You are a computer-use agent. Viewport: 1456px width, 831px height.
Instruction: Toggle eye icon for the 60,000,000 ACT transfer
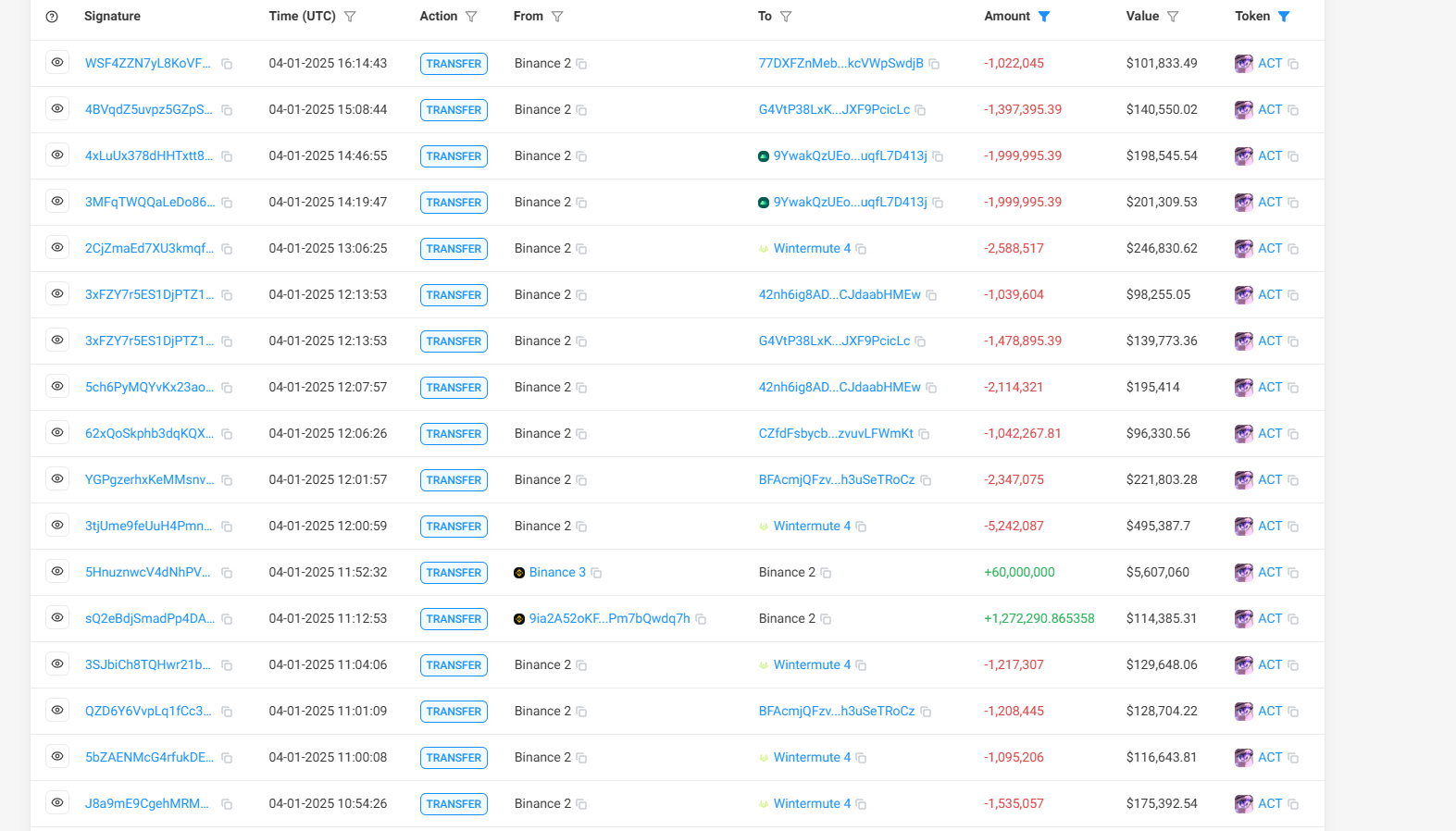pos(57,572)
